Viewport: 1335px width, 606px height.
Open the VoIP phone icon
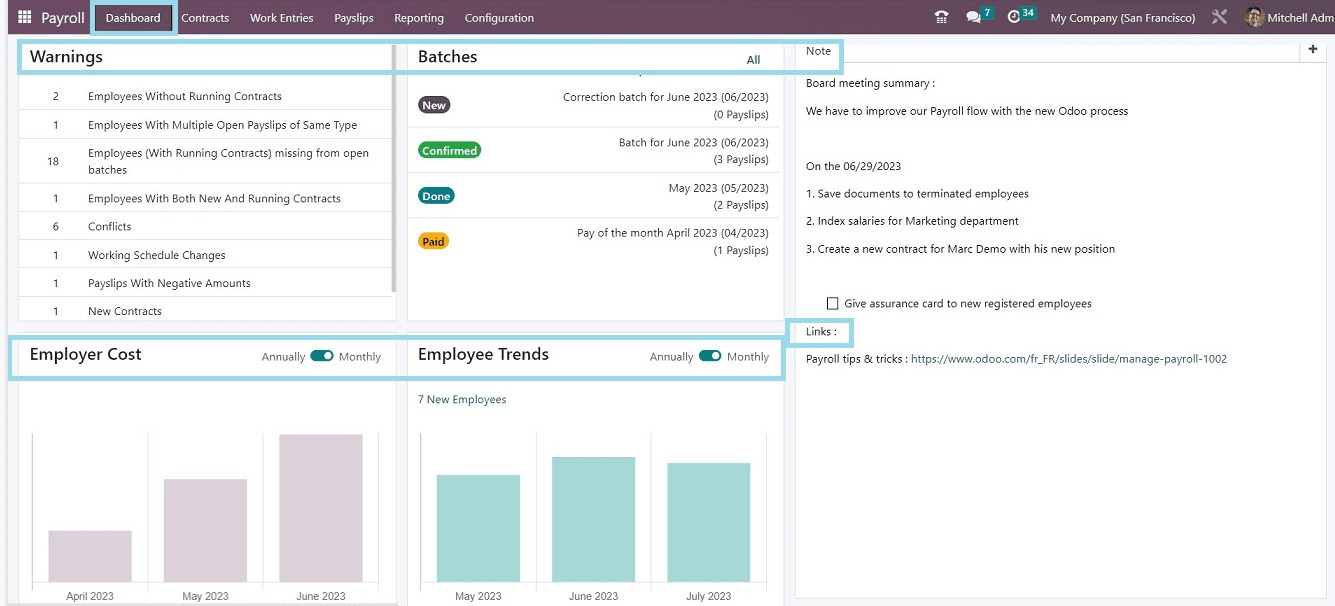click(941, 18)
